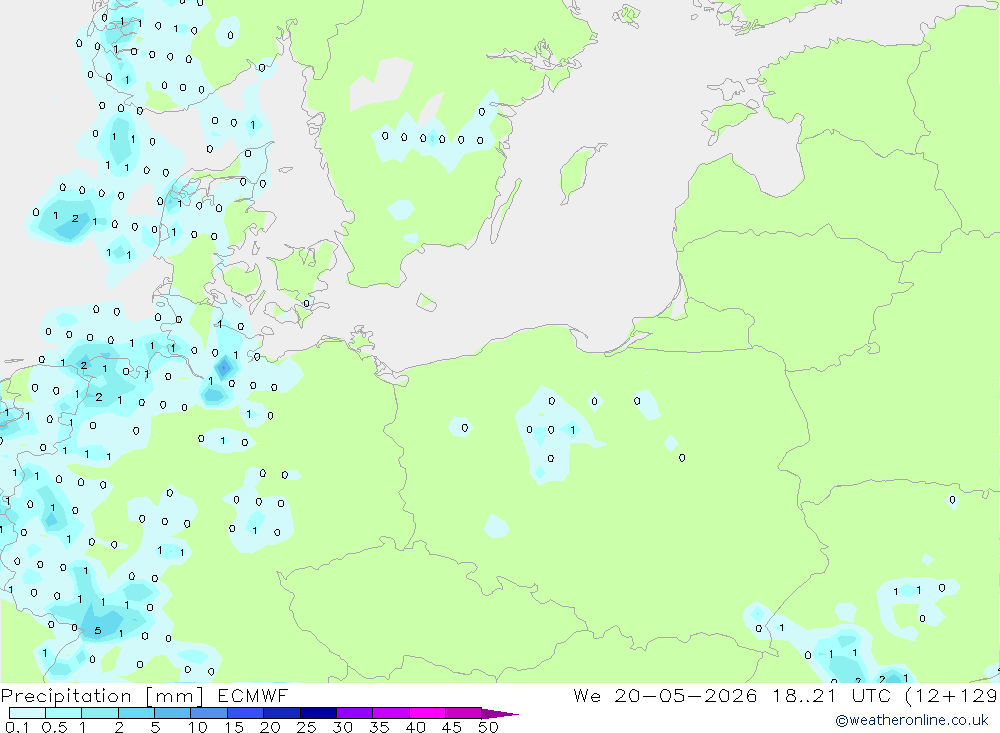Click the 'Precipitation [mm]' title text
This screenshot has height=733, width=1000.
coord(101,695)
